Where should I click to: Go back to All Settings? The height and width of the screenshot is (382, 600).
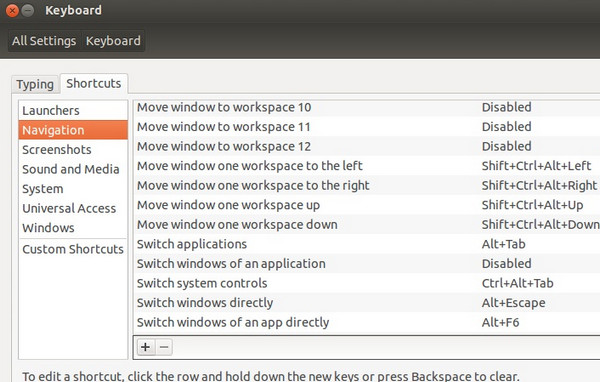point(44,41)
